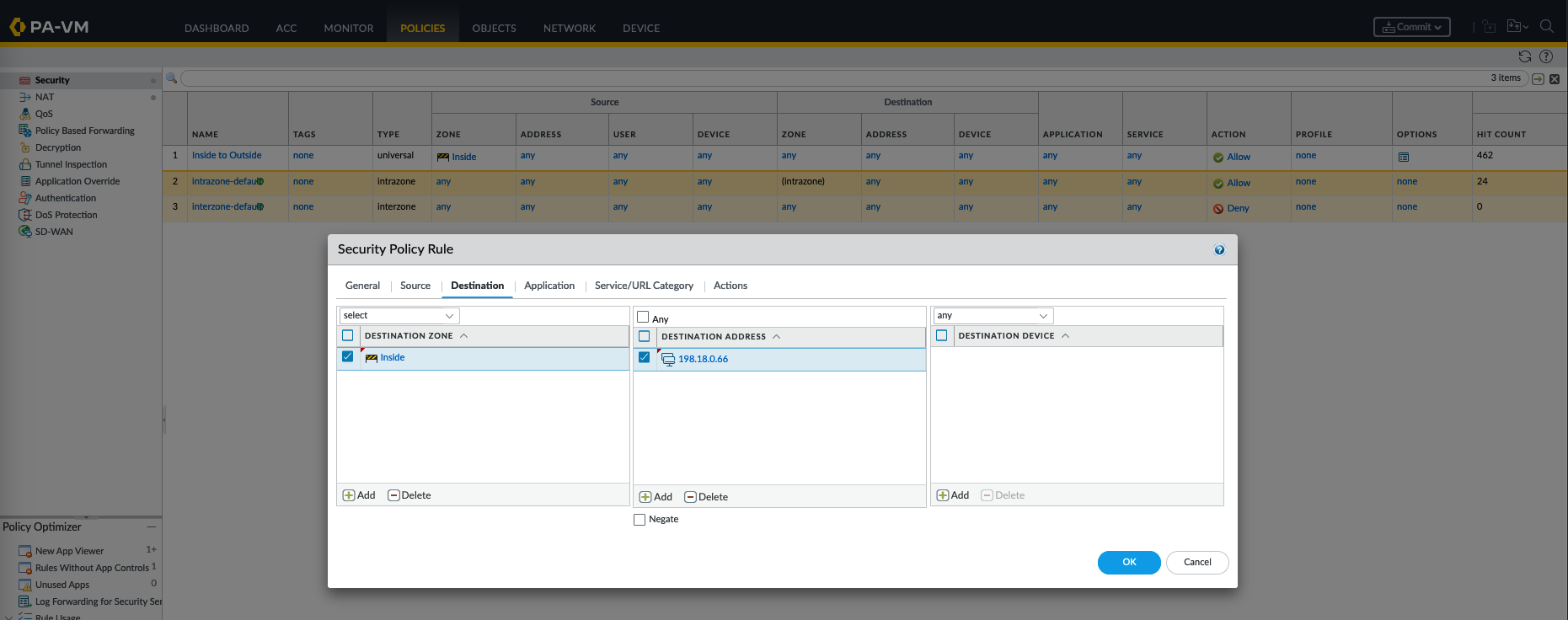Click the refresh icon above the policy table
1568x620 pixels.
click(x=1524, y=56)
